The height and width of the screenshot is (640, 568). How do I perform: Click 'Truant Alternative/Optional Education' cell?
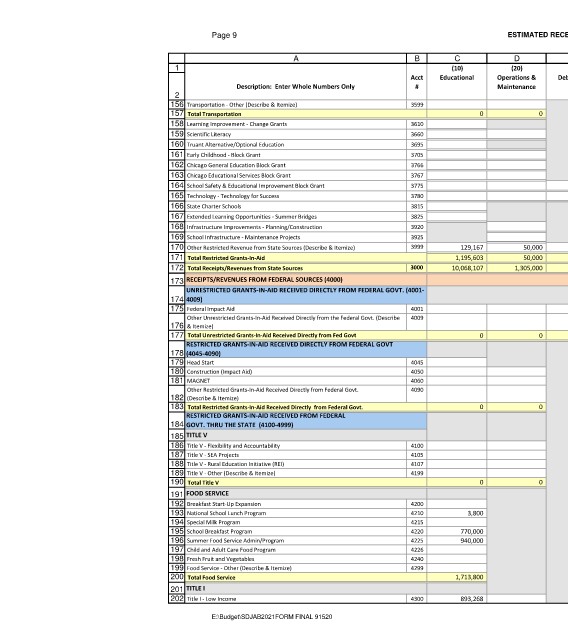pos(296,144)
